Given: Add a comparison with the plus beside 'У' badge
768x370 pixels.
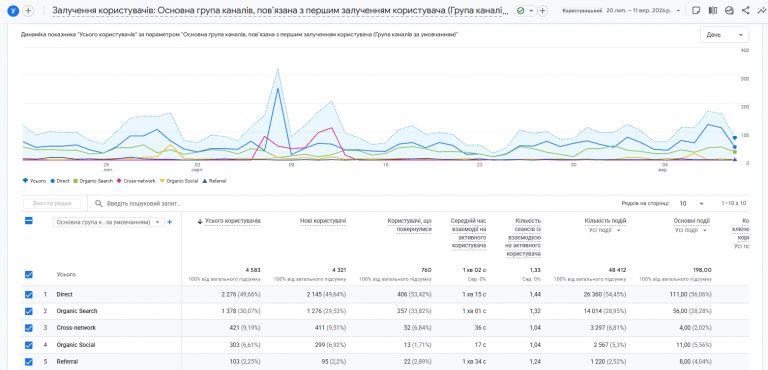Looking at the screenshot, I should (28, 11).
